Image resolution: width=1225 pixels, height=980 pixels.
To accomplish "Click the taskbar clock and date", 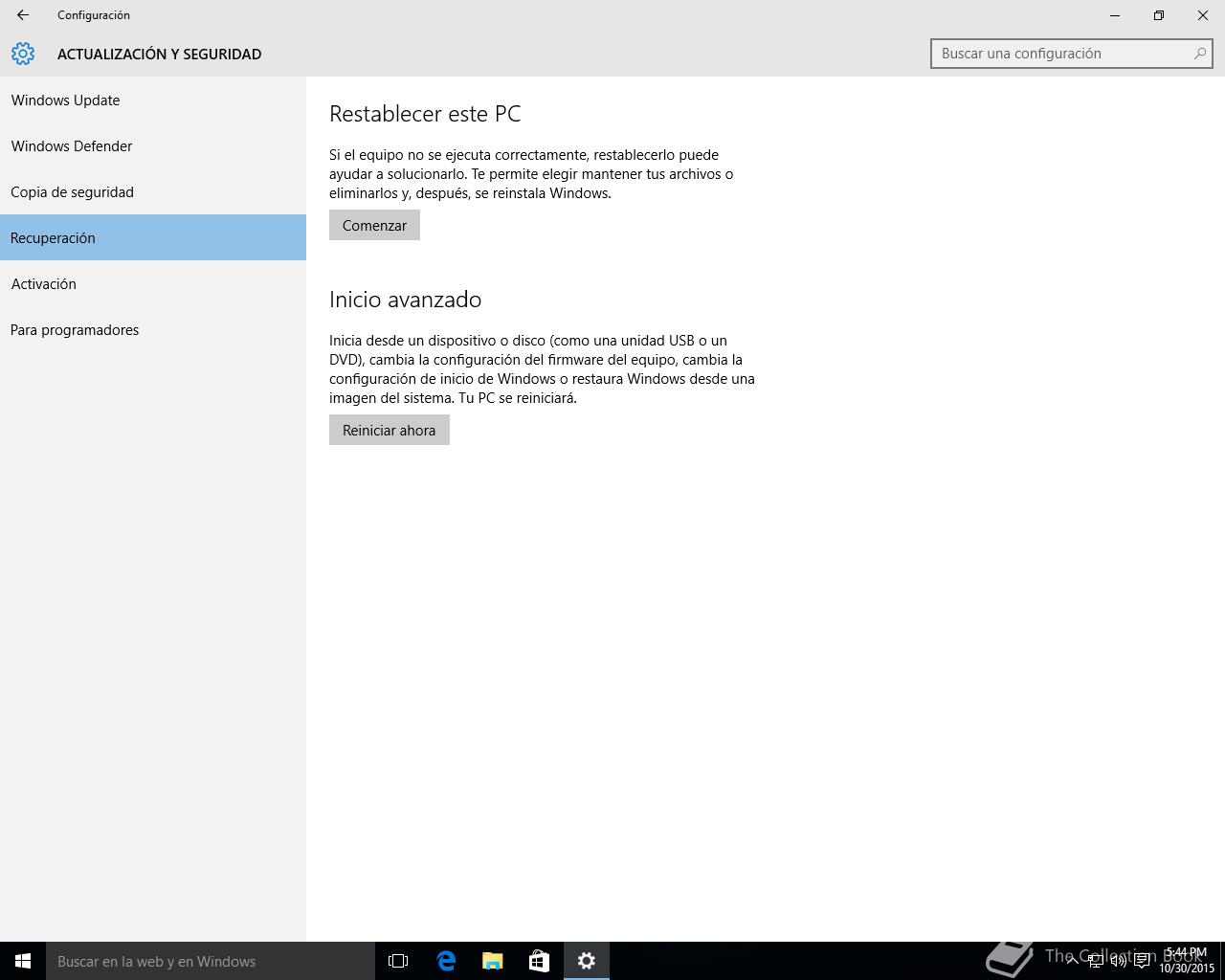I will click(1187, 961).
